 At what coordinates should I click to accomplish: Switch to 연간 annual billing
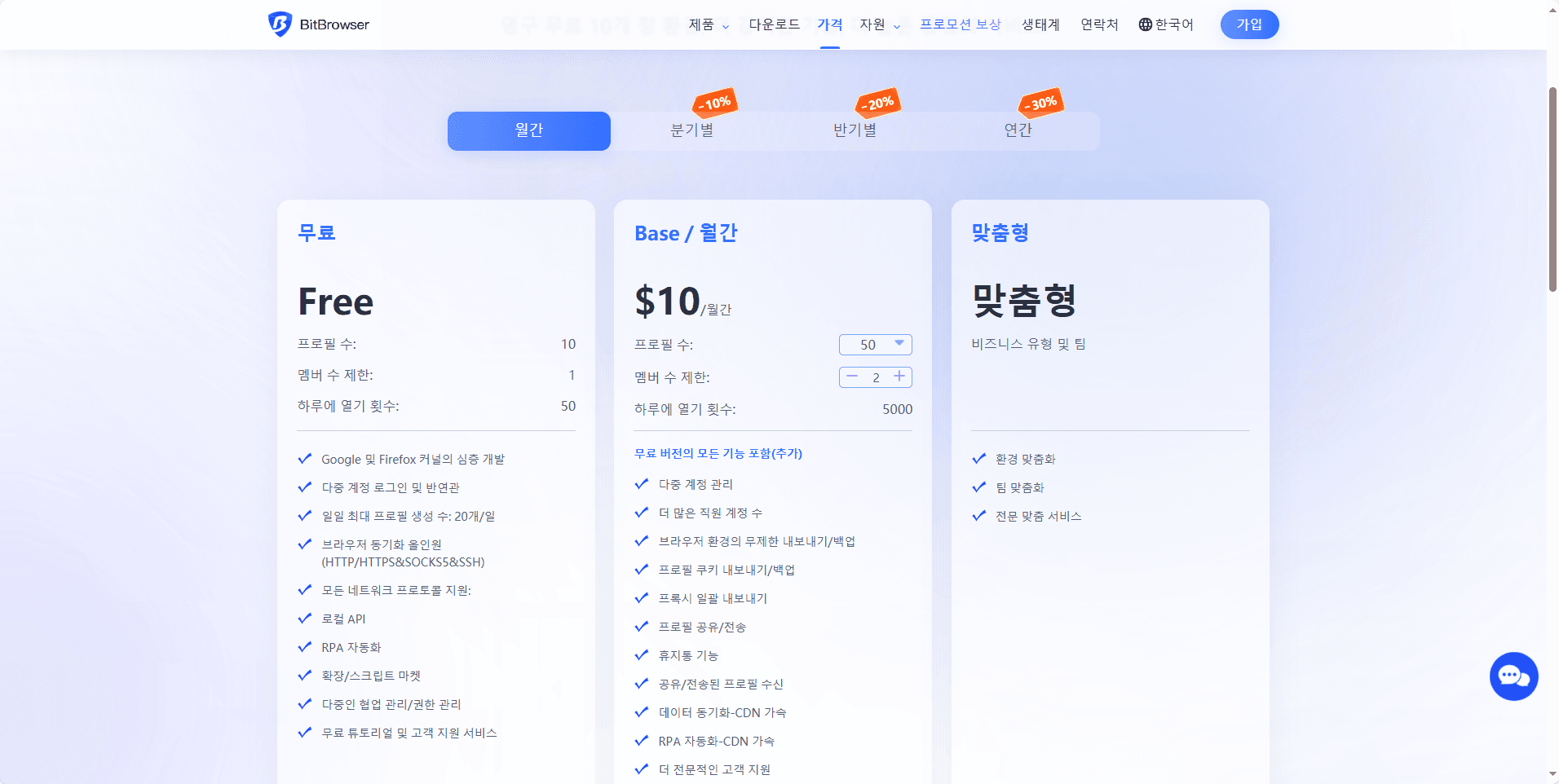(1018, 130)
